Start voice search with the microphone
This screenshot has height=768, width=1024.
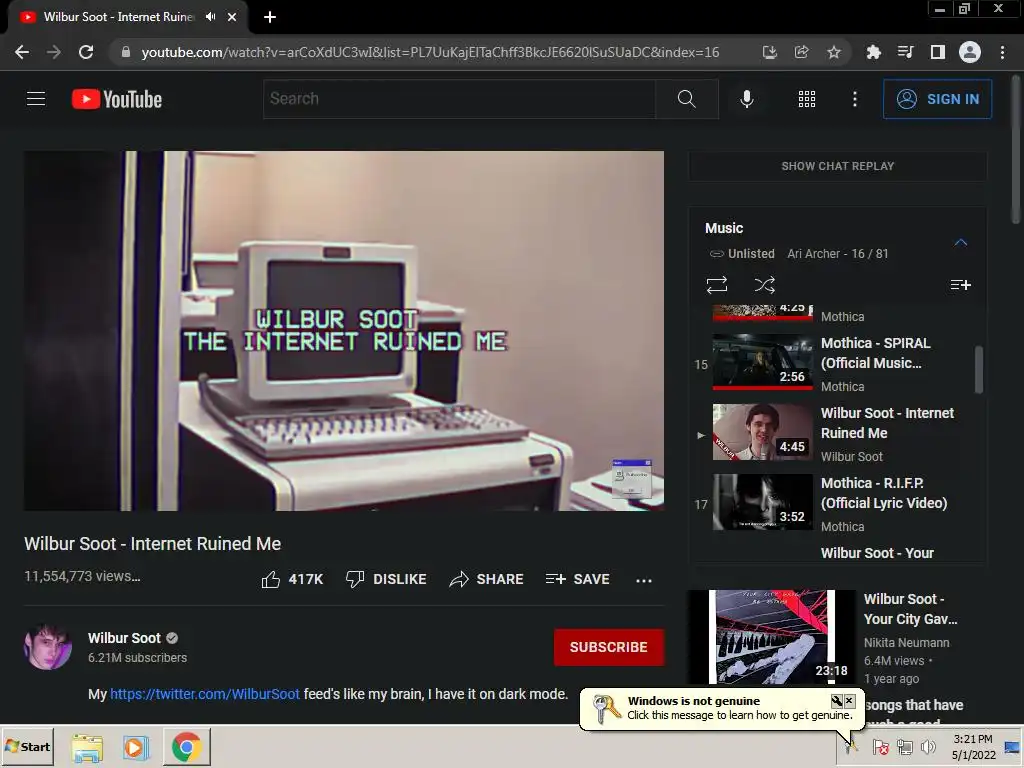746,99
